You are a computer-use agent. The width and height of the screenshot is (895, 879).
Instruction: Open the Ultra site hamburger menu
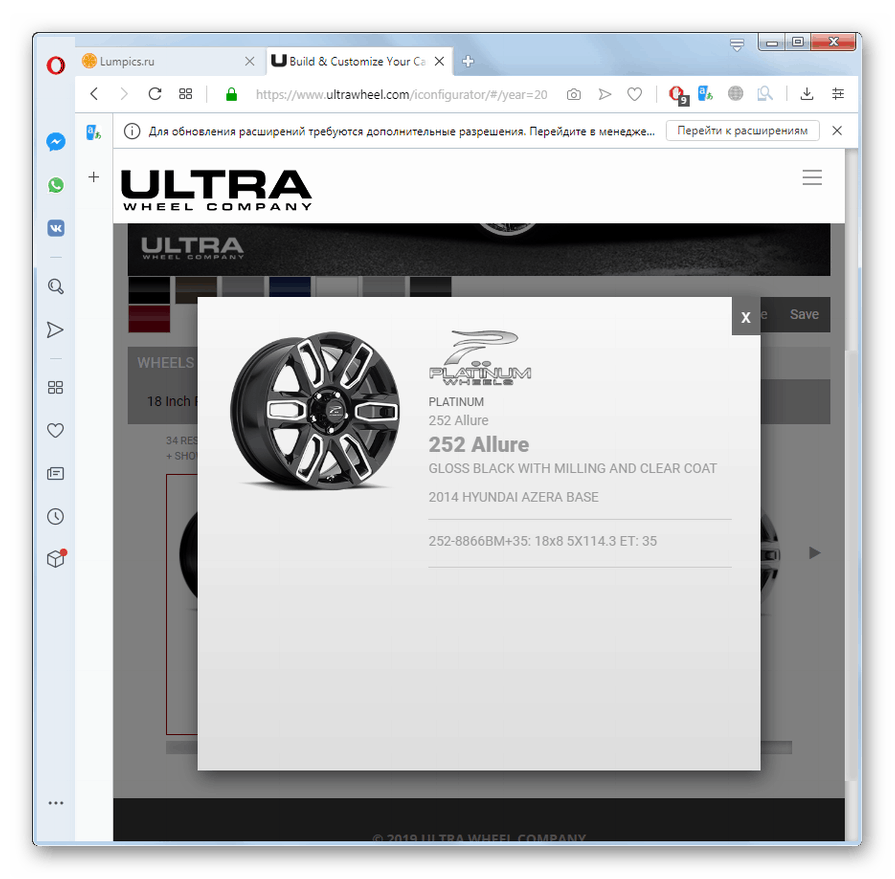pyautogui.click(x=812, y=177)
